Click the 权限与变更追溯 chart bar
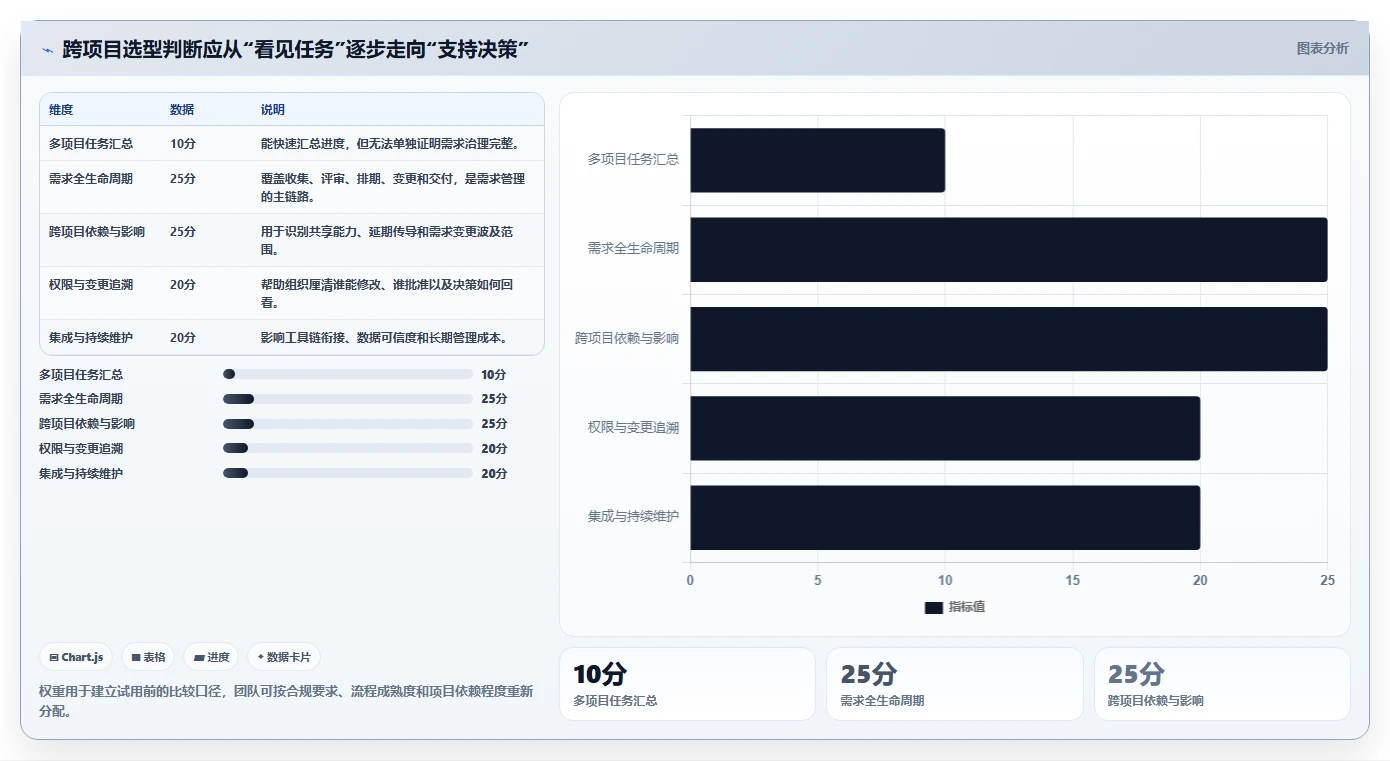The image size is (1390, 761). 945,428
